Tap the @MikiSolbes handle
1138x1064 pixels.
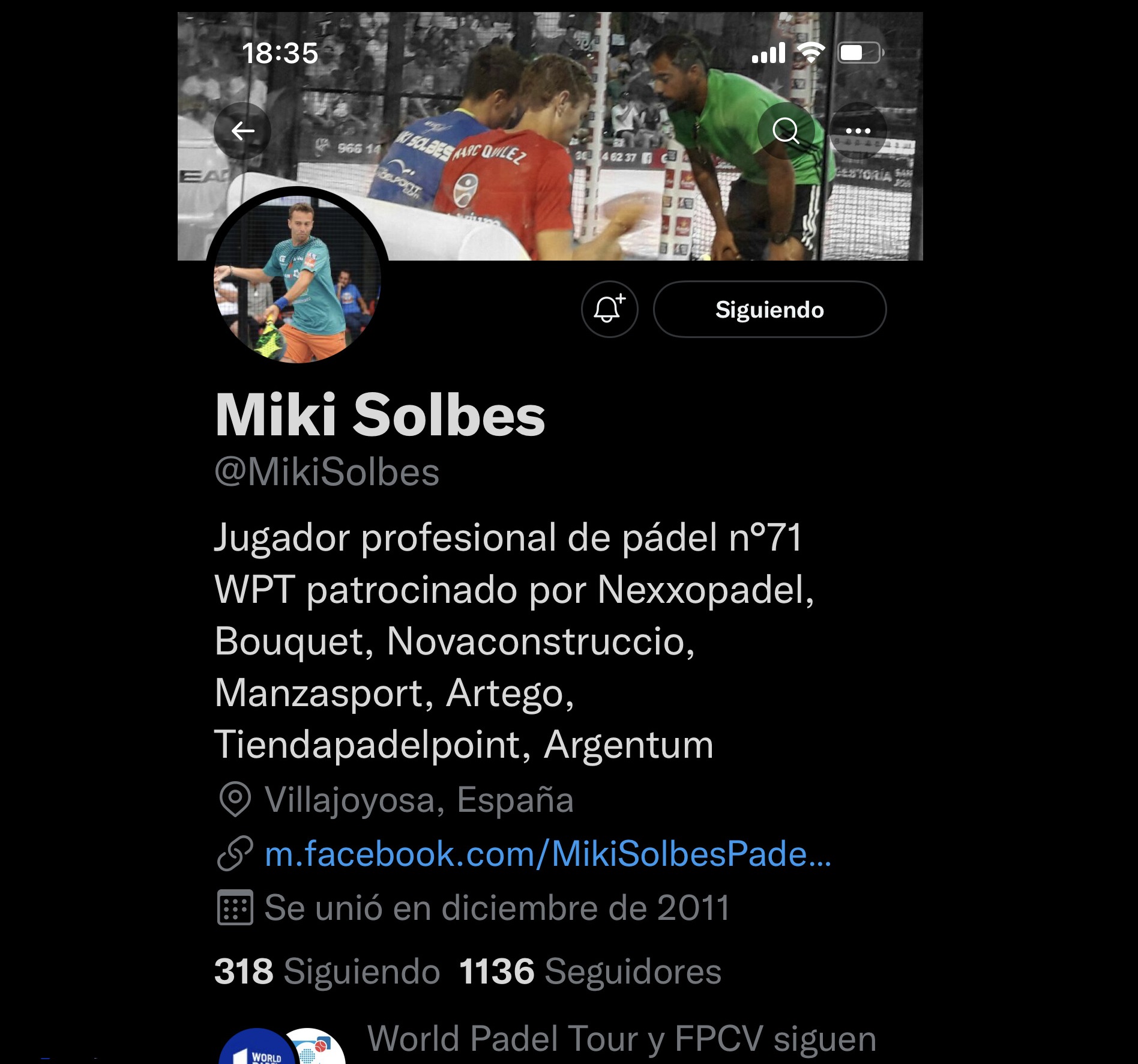coord(327,472)
